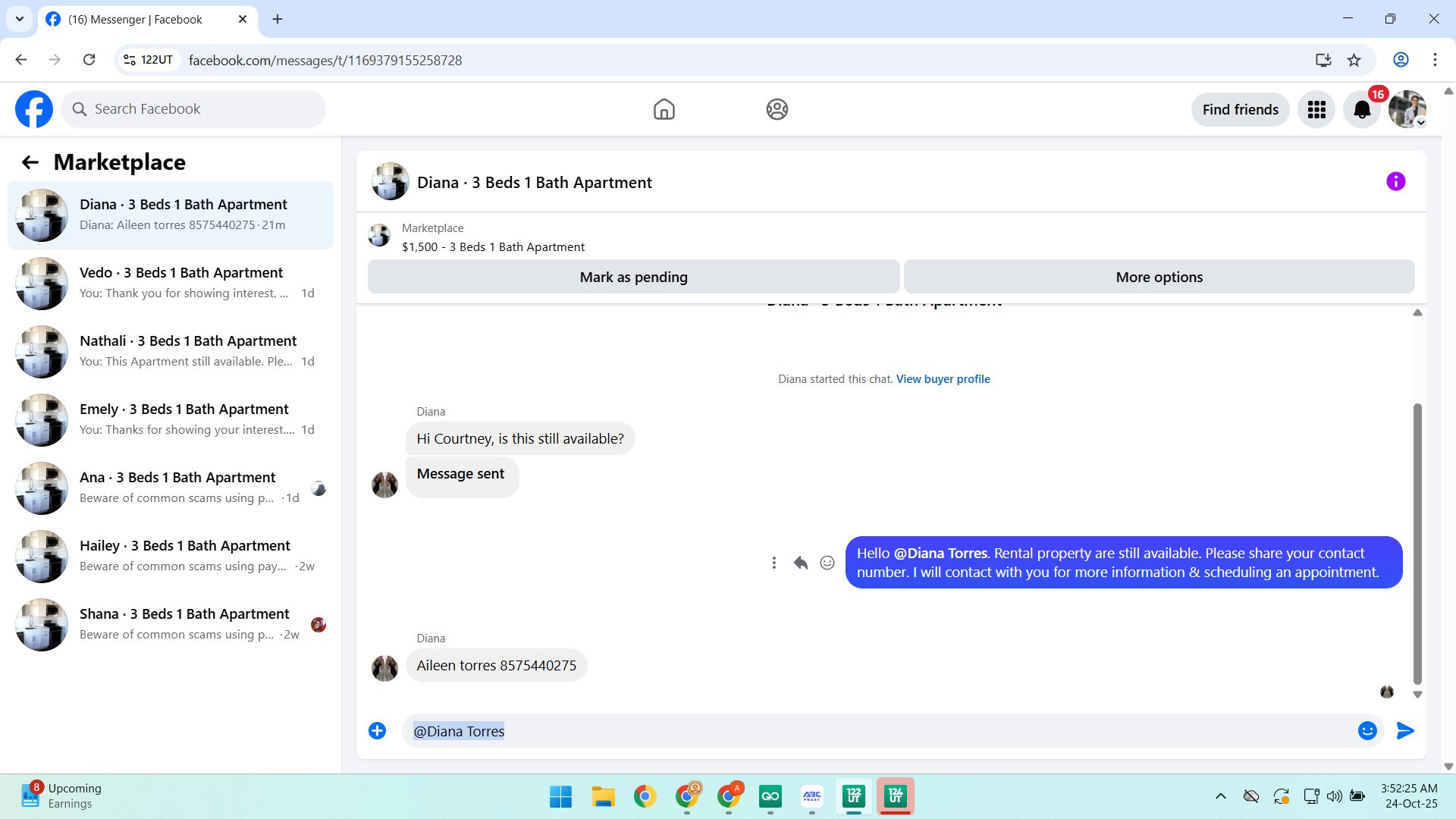Open the account profile picture menu

coord(1407,110)
